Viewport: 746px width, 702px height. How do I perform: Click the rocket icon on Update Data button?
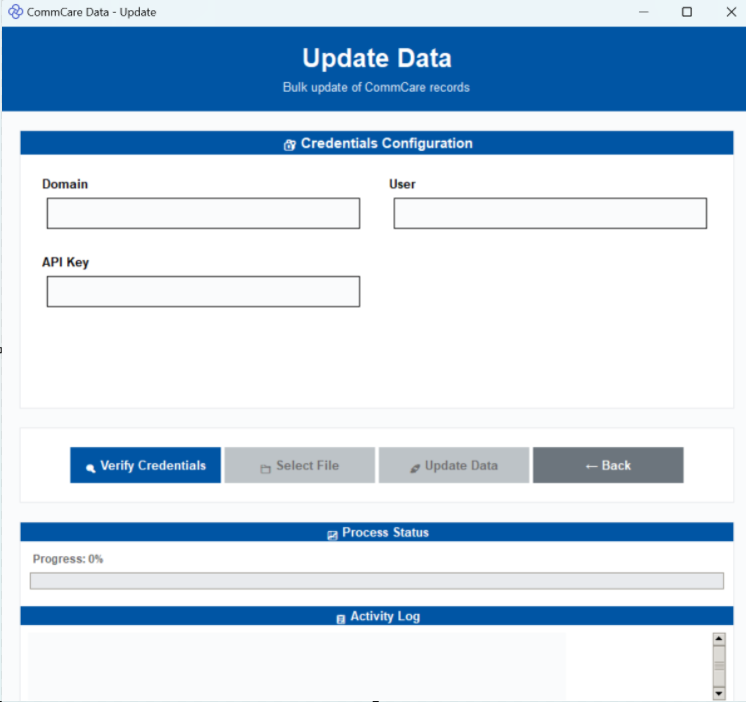(415, 468)
